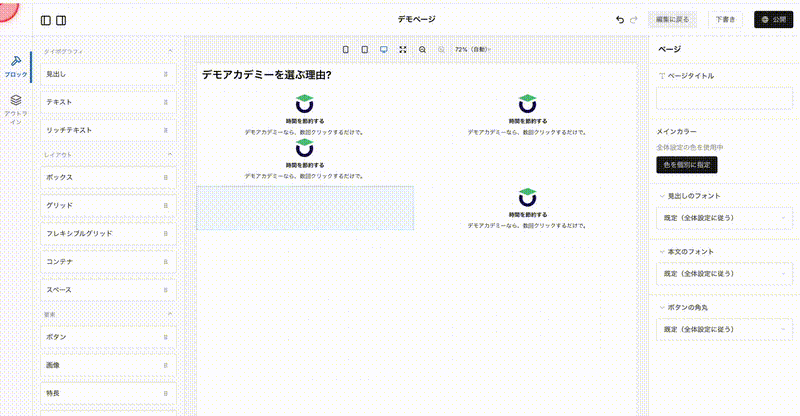Select the グリッド block
This screenshot has width=800, height=416.
[x=108, y=205]
